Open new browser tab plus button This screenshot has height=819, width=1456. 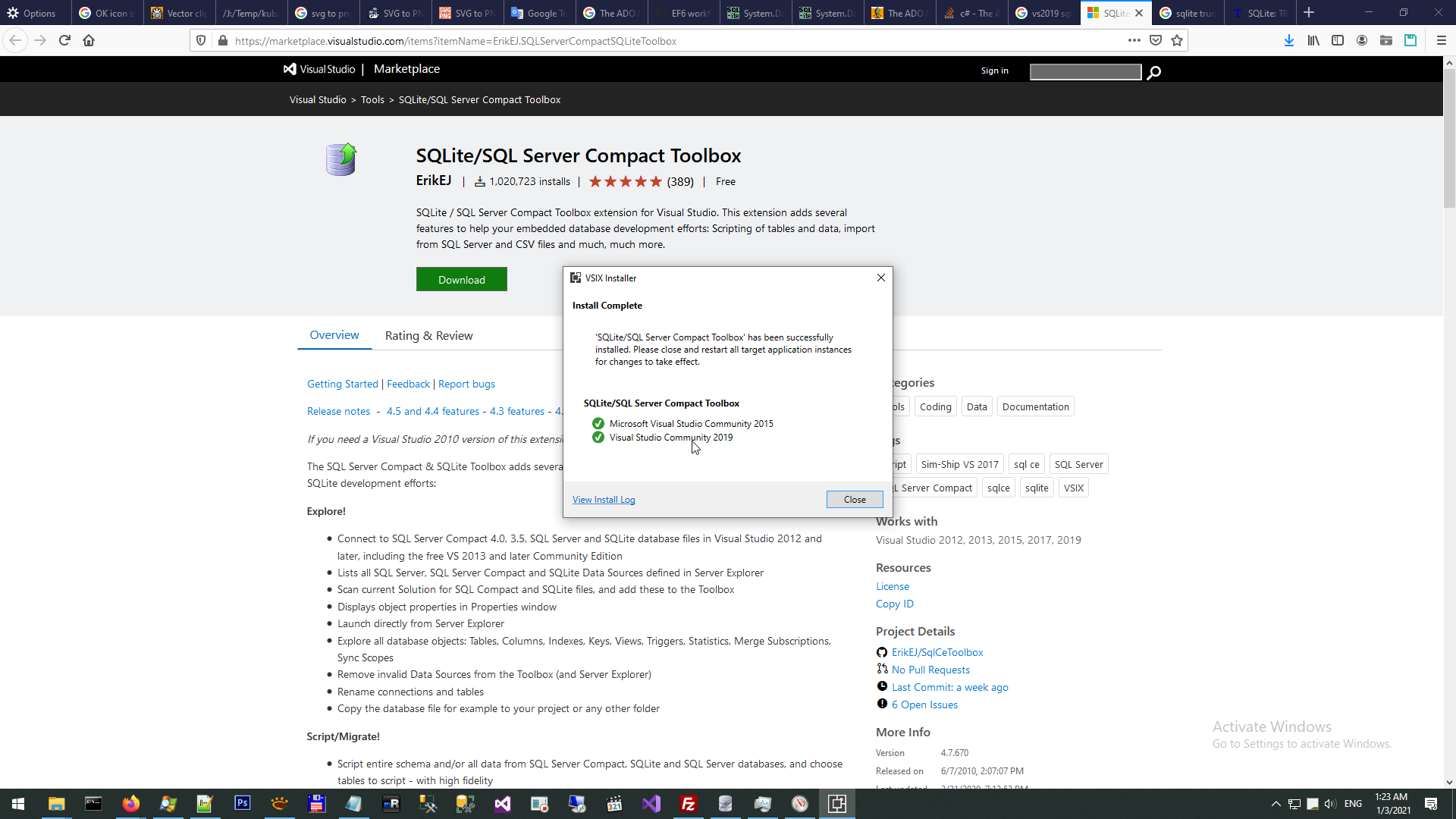1309,13
